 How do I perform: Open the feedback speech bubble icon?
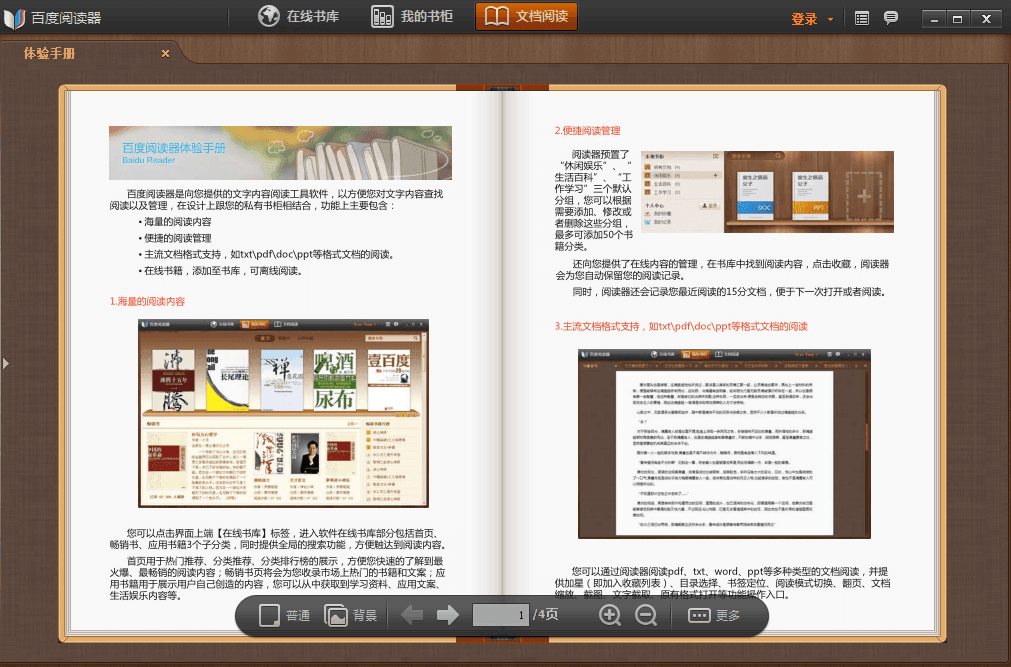[890, 18]
